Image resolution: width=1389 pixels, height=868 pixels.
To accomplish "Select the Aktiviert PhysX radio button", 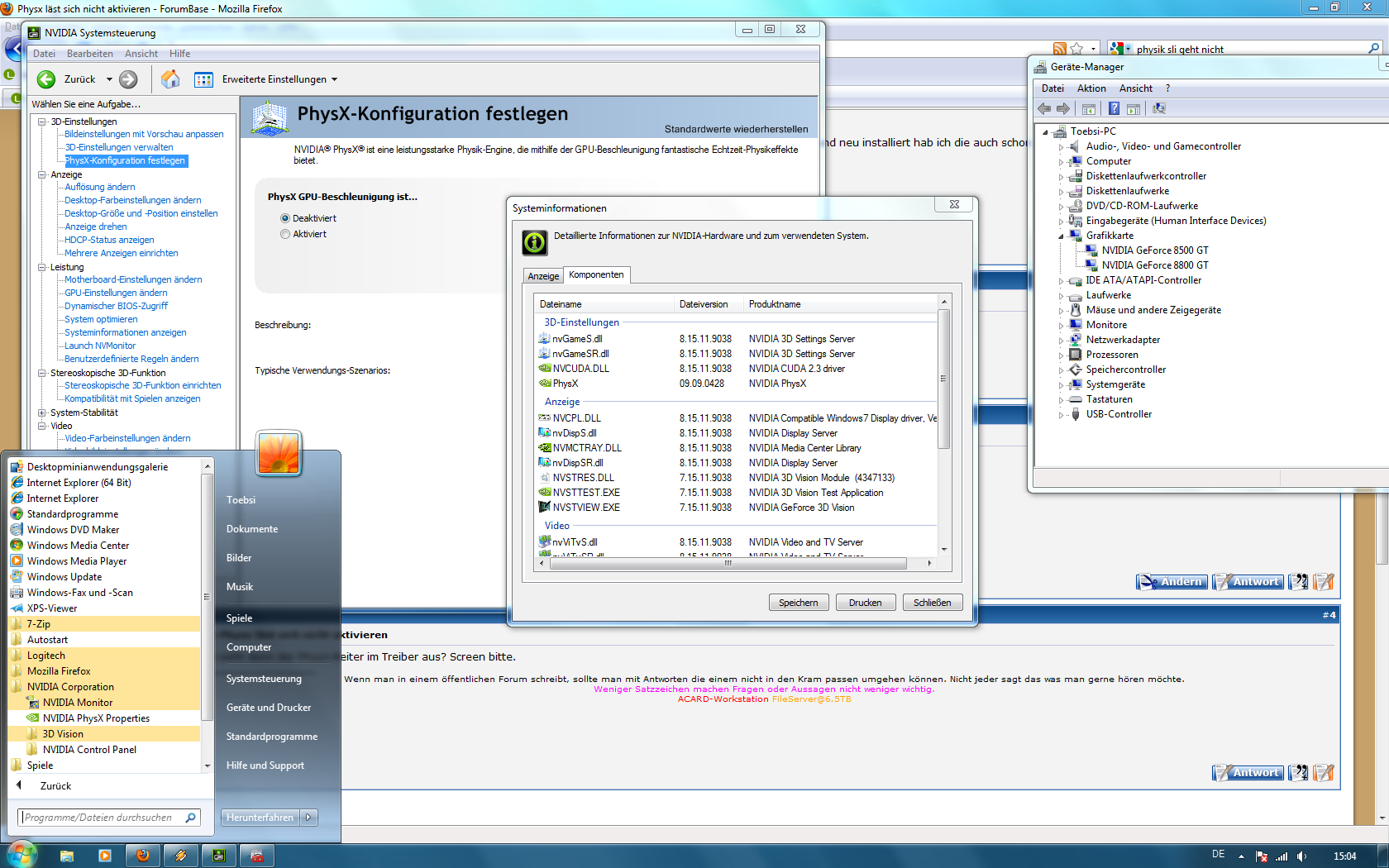I will point(285,234).
